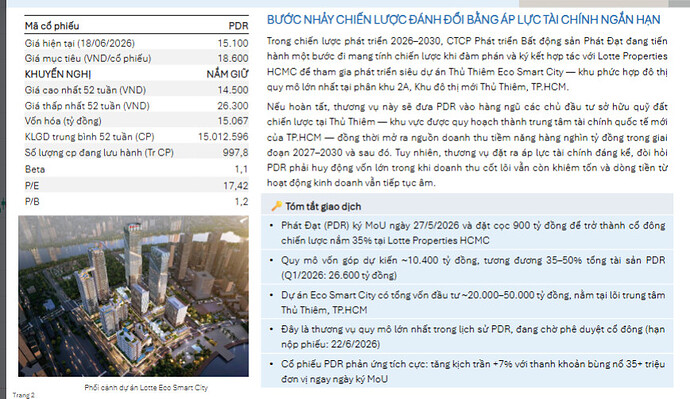Select the Beta value 1,1
Image resolution: width=690 pixels, height=399 pixels.
241,169
